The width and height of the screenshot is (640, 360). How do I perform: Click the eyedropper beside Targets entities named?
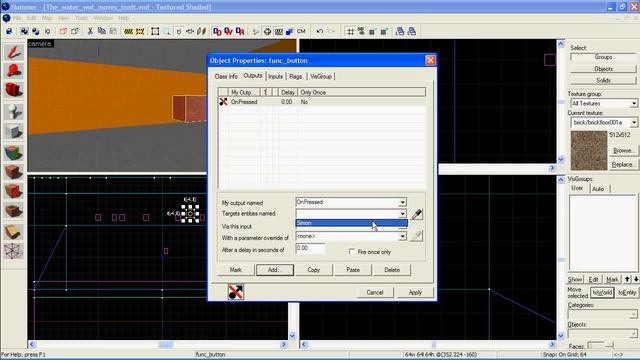coord(416,214)
